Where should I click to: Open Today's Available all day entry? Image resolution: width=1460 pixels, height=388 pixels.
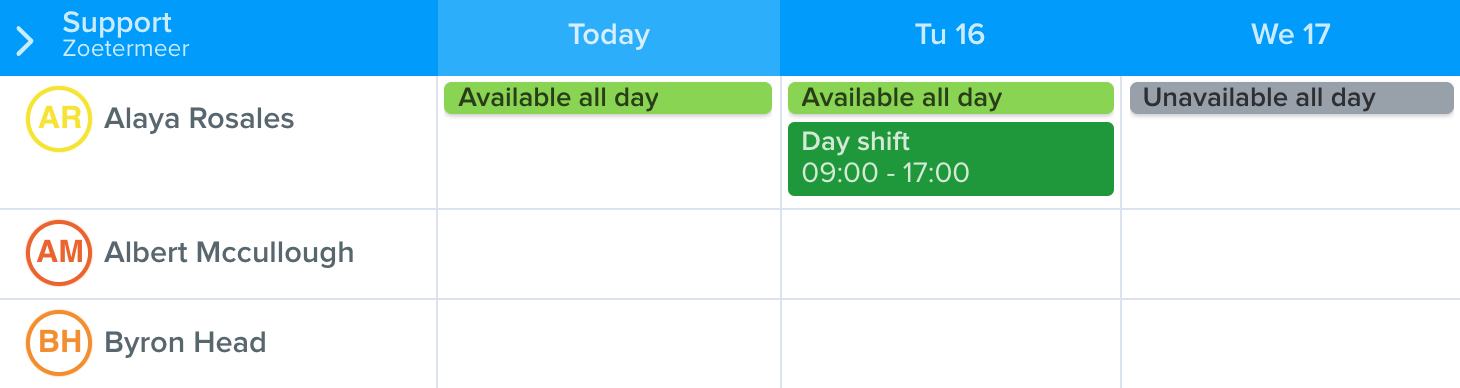[x=608, y=98]
